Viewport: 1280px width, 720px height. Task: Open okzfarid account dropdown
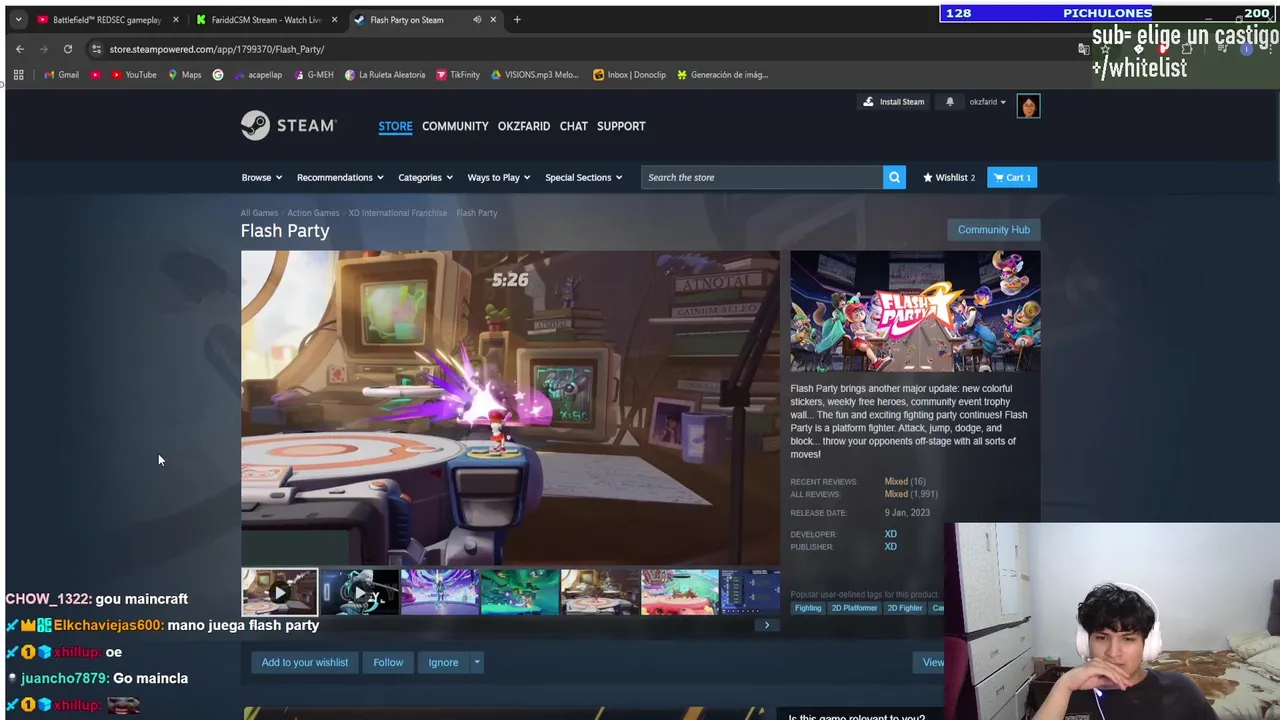point(987,101)
